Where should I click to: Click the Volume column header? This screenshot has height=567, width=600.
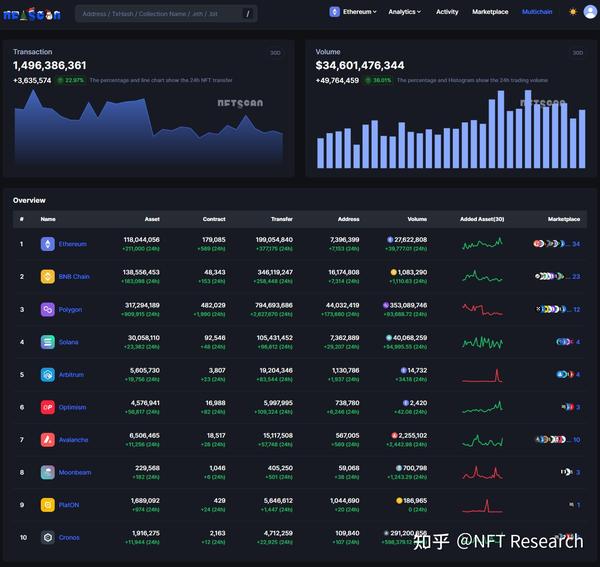coord(417,219)
